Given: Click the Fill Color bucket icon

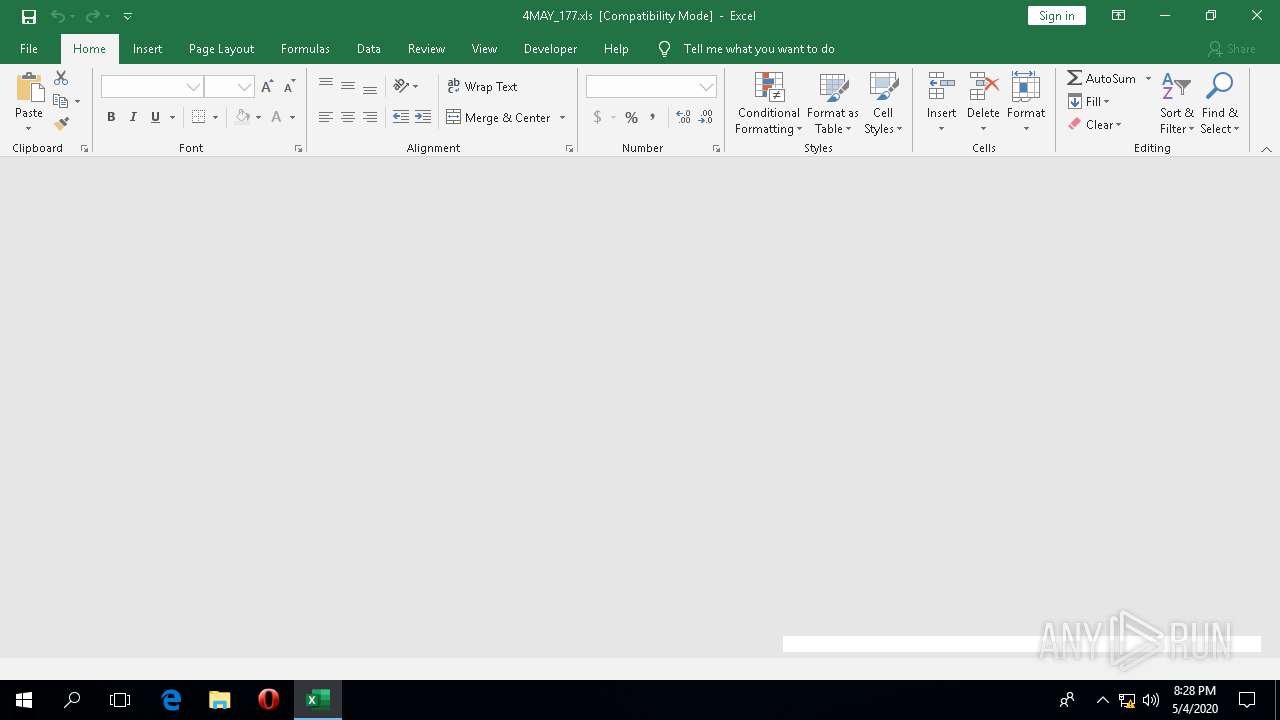Looking at the screenshot, I should click(x=242, y=117).
